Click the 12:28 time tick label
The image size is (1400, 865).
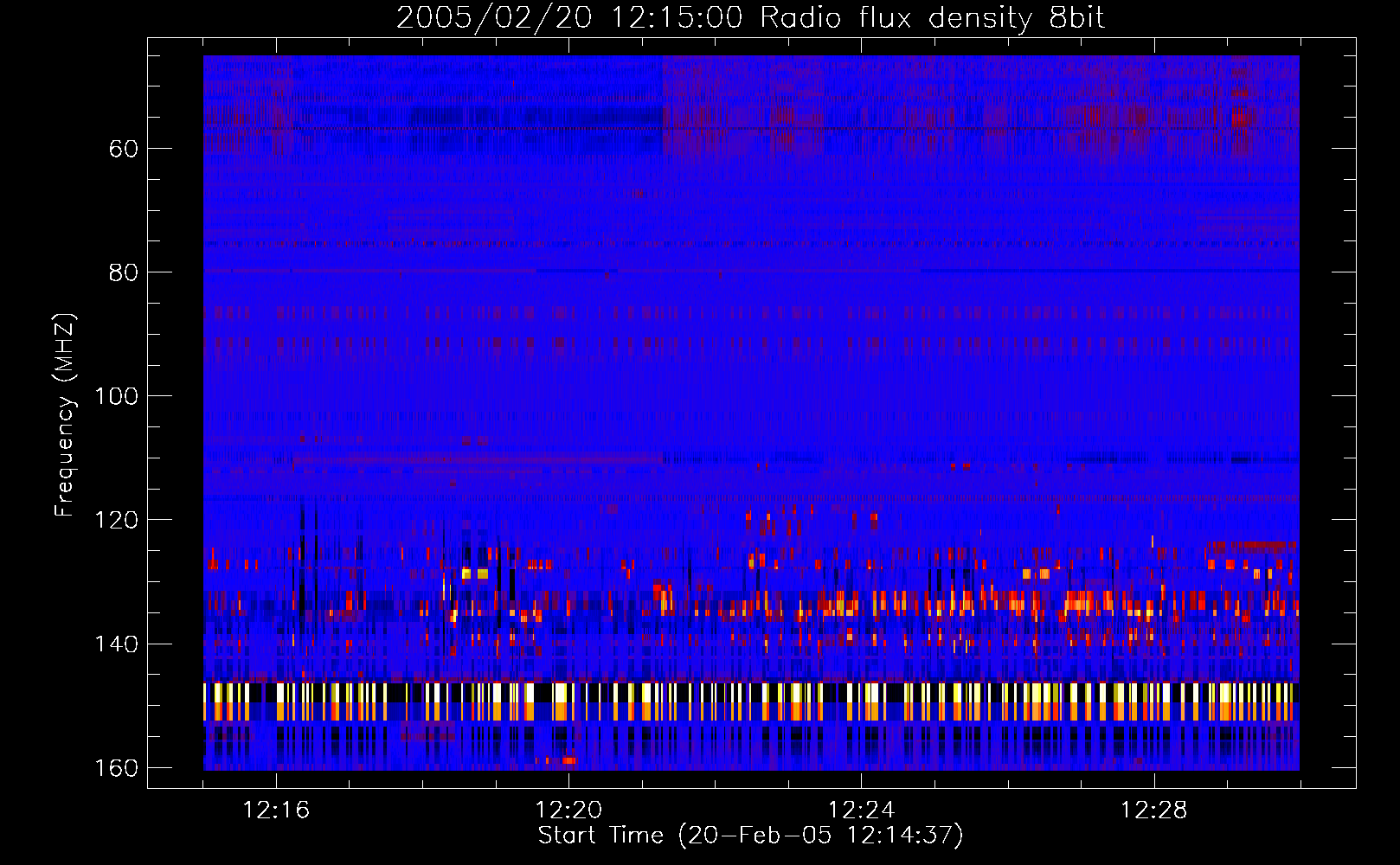tap(1153, 810)
